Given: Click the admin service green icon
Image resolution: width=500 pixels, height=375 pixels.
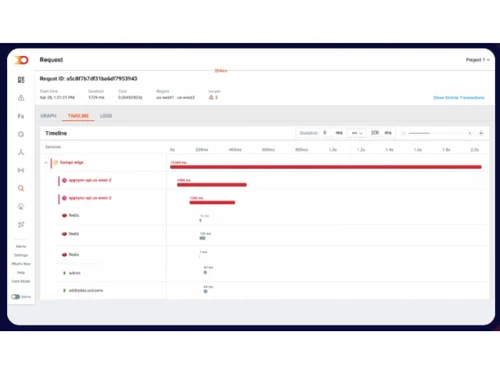Looking at the screenshot, I should [64, 273].
